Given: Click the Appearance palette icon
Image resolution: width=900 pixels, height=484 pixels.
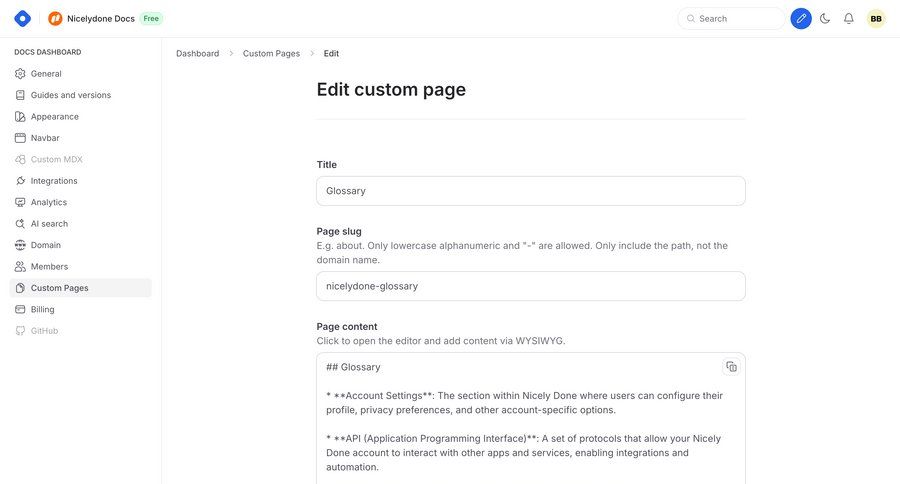Looking at the screenshot, I should (20, 117).
